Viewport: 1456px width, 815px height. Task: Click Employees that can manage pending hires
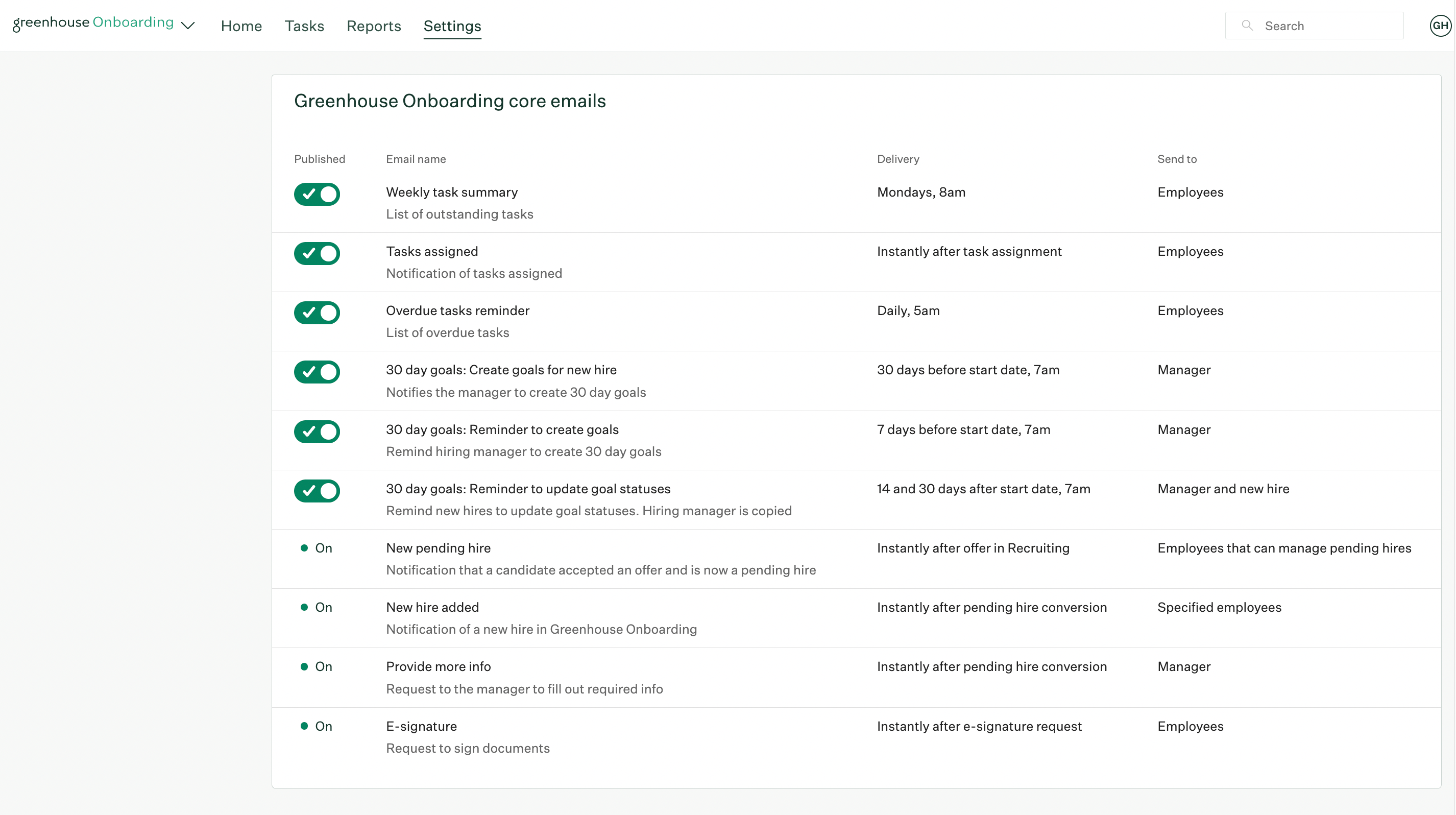(1284, 548)
